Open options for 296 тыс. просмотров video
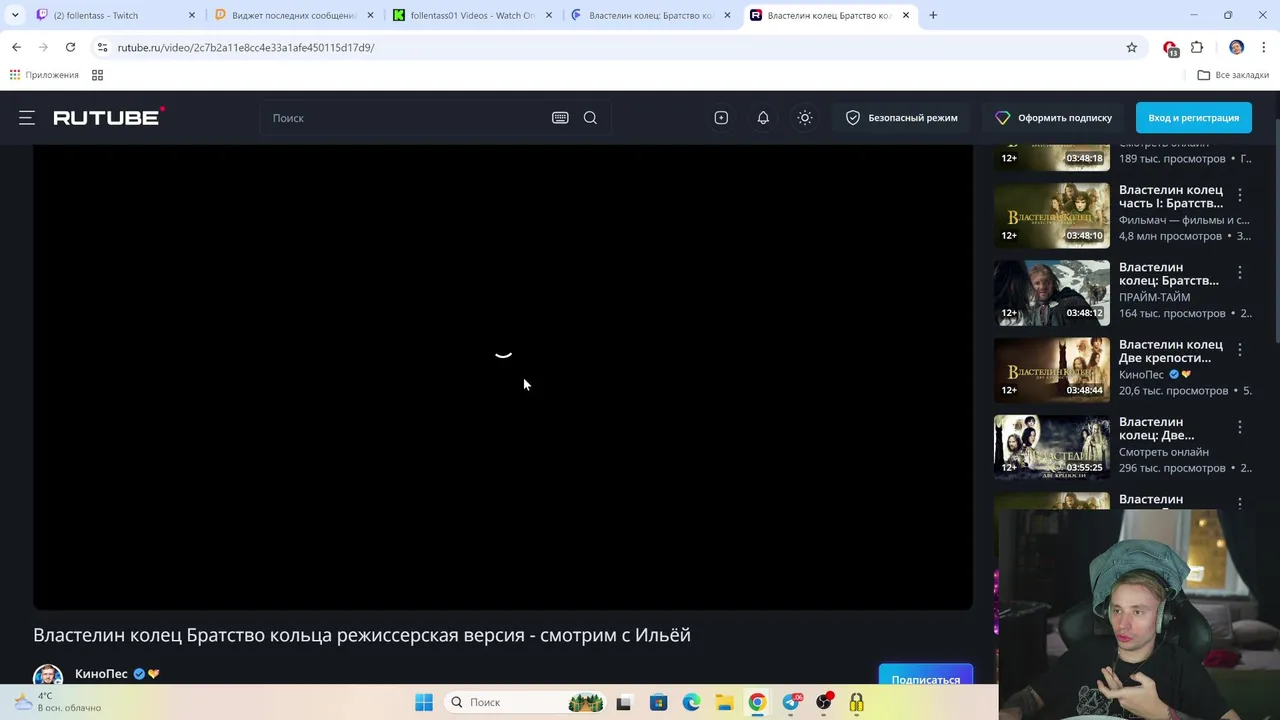 pyautogui.click(x=1240, y=427)
